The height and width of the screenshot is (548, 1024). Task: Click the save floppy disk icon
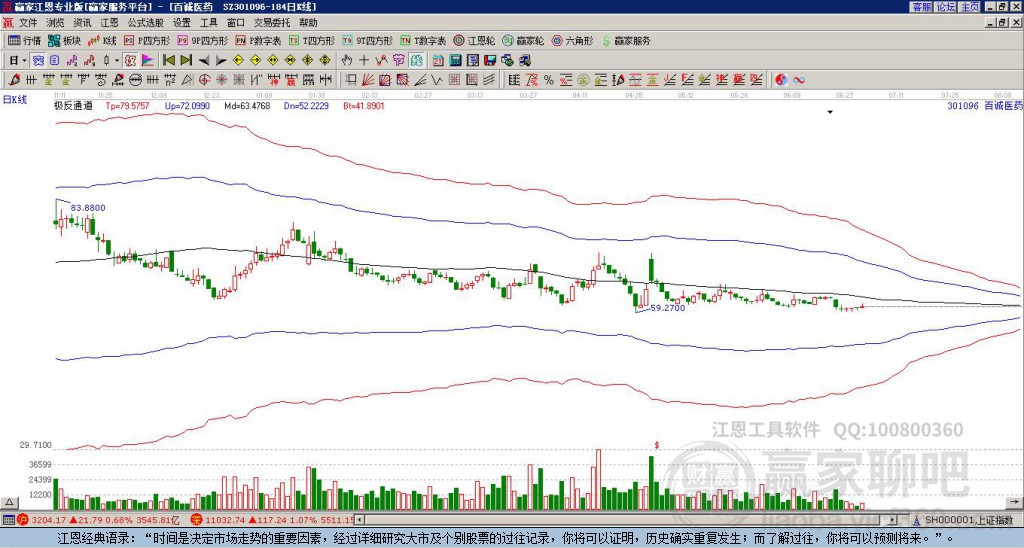point(490,61)
